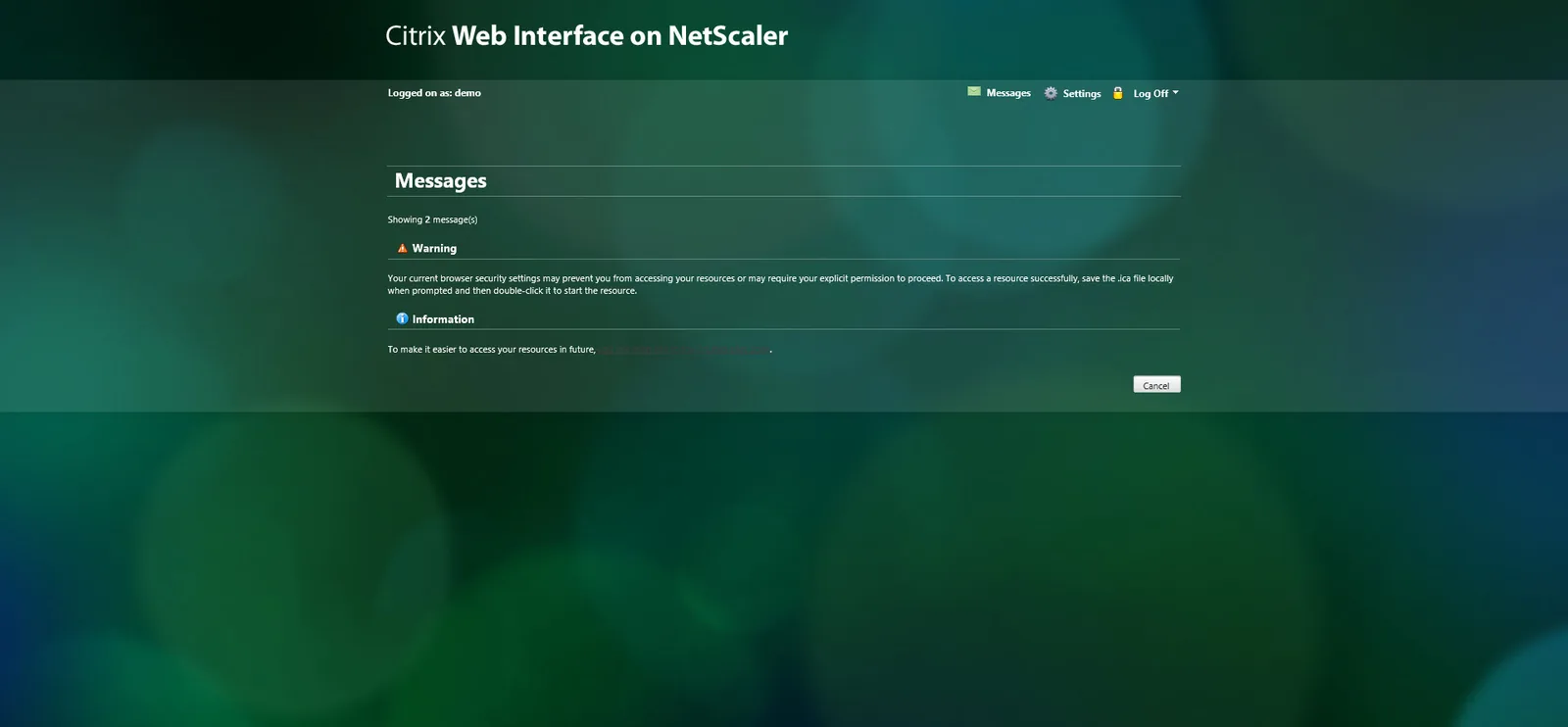Click 'To make it easier to access' sentence
Screen dimensions: 1568x727
coord(491,350)
